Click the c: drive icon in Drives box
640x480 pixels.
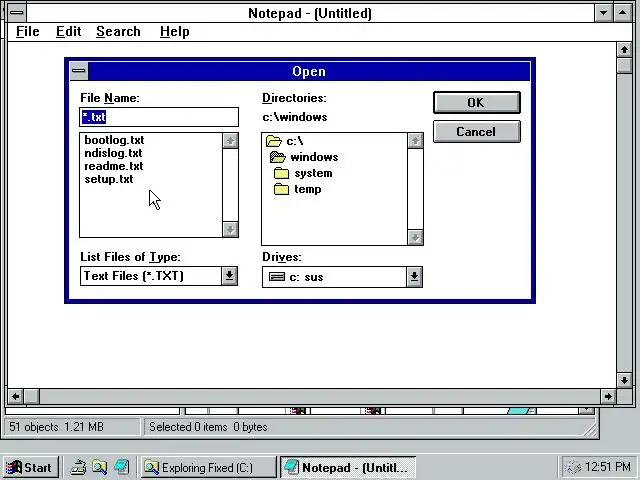pos(277,277)
